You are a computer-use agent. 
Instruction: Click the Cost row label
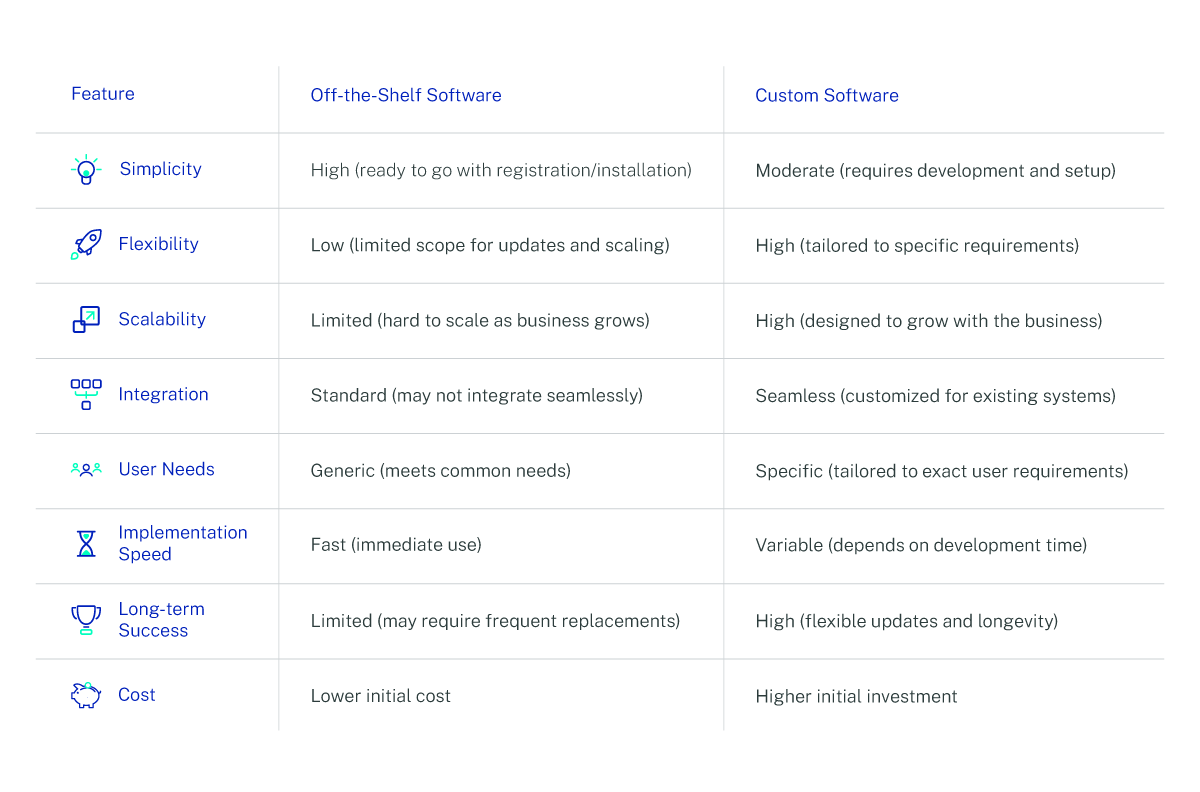137,695
